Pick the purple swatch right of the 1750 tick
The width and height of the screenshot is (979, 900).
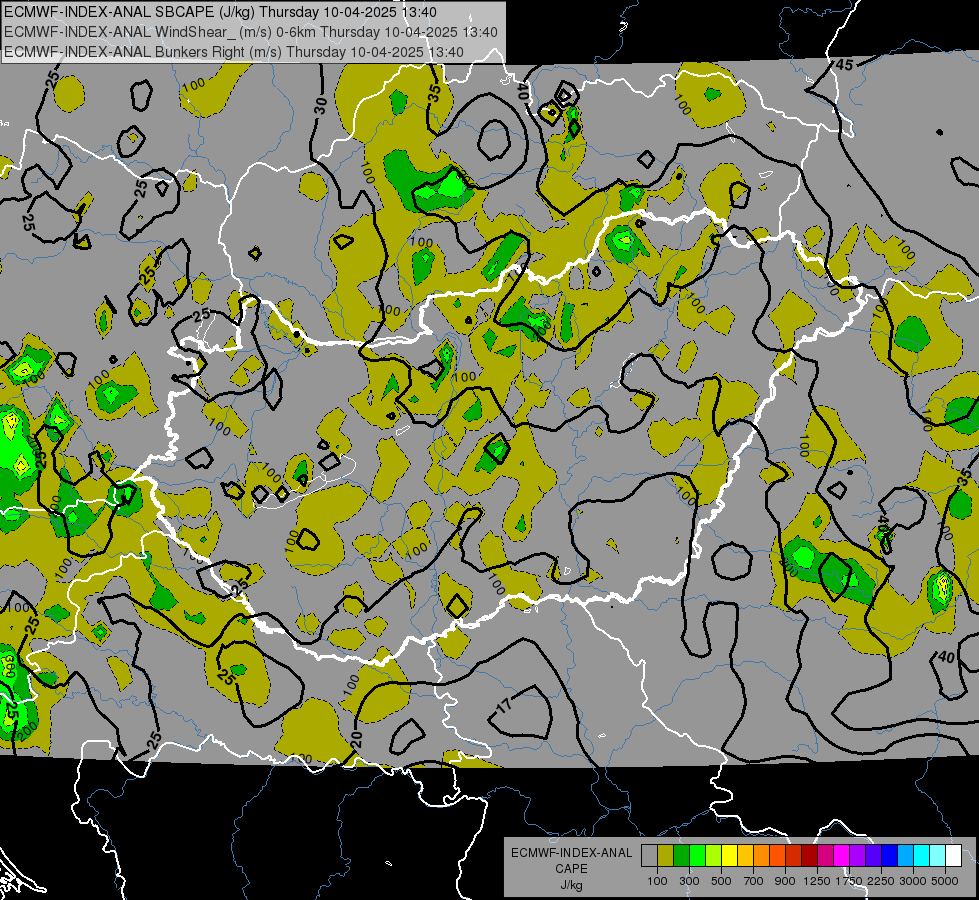click(858, 855)
